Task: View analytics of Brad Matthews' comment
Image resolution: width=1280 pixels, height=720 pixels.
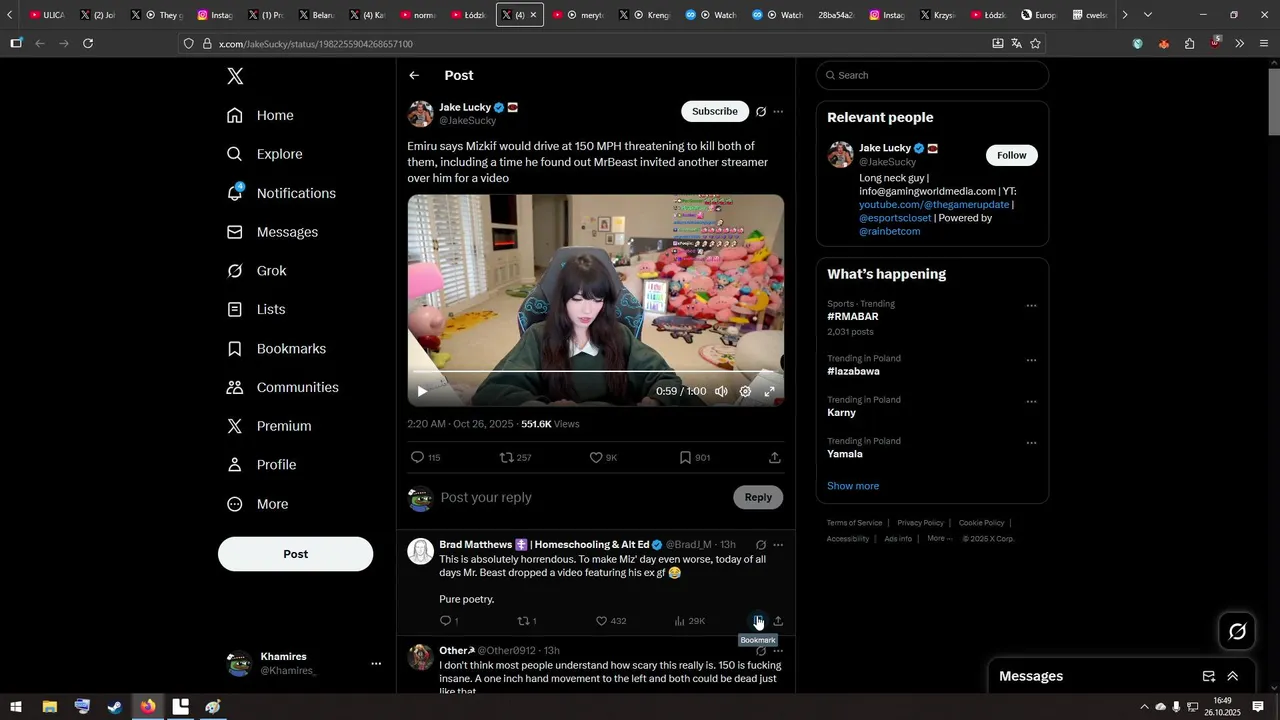Action: tap(689, 621)
